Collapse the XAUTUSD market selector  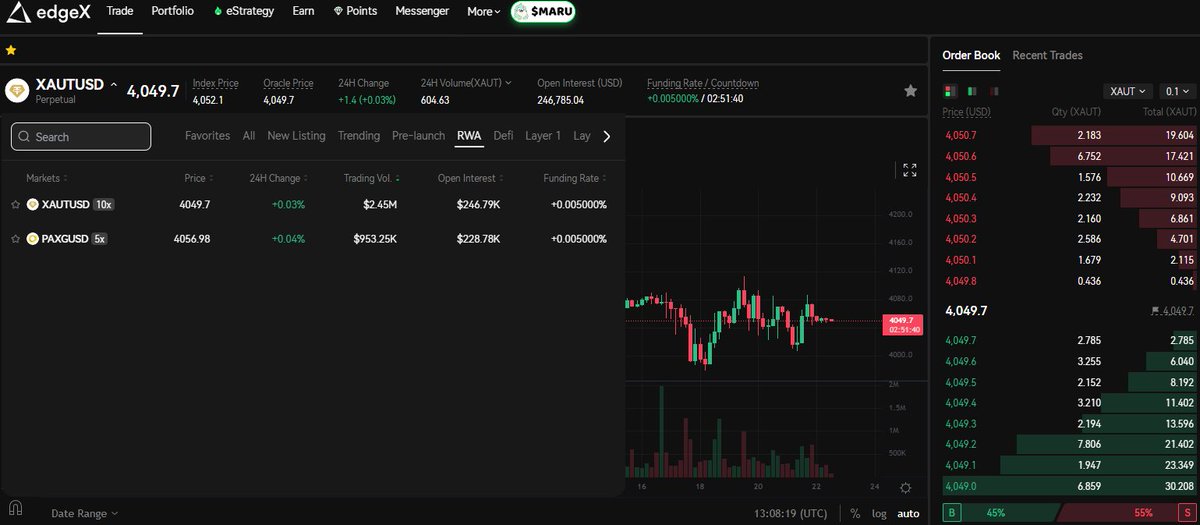point(114,85)
